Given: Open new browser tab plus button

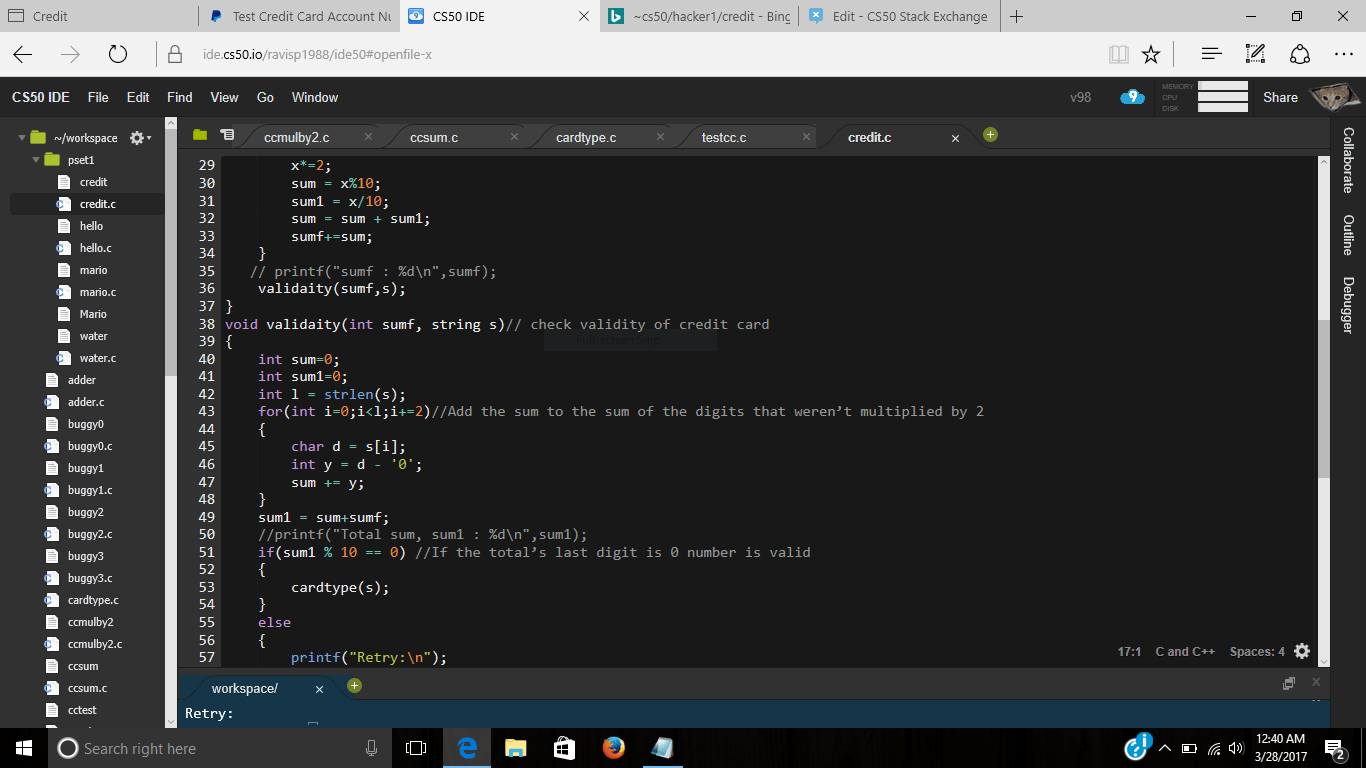Looking at the screenshot, I should (1017, 16).
